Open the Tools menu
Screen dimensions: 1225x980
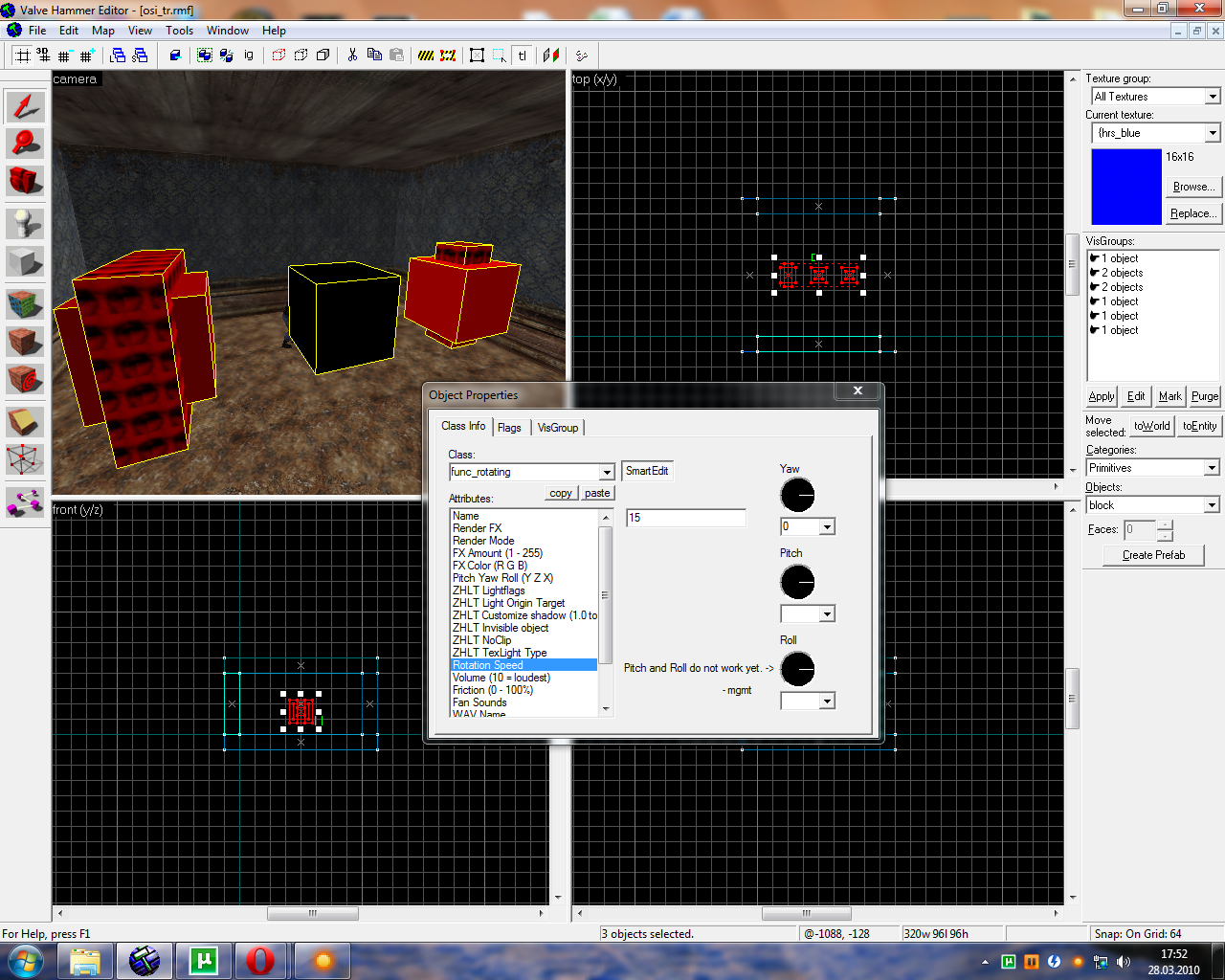pyautogui.click(x=179, y=31)
